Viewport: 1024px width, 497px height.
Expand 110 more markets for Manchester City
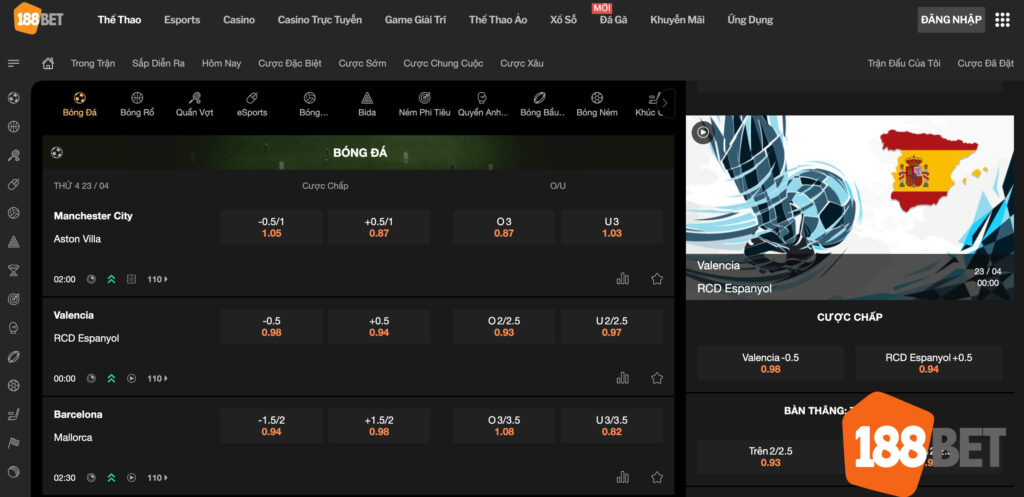click(157, 279)
